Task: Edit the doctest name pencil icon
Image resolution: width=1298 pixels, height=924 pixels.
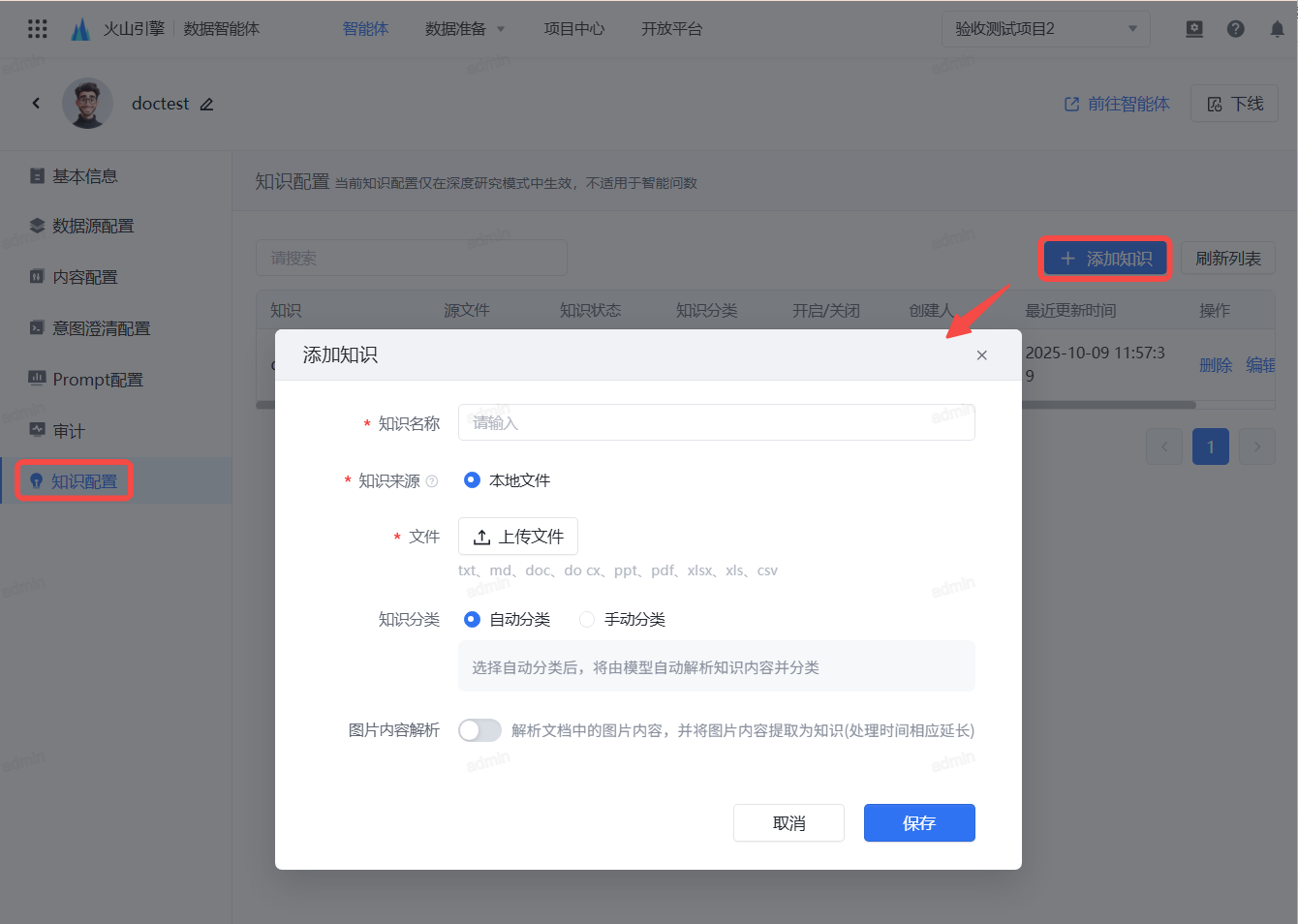Action: pyautogui.click(x=206, y=105)
